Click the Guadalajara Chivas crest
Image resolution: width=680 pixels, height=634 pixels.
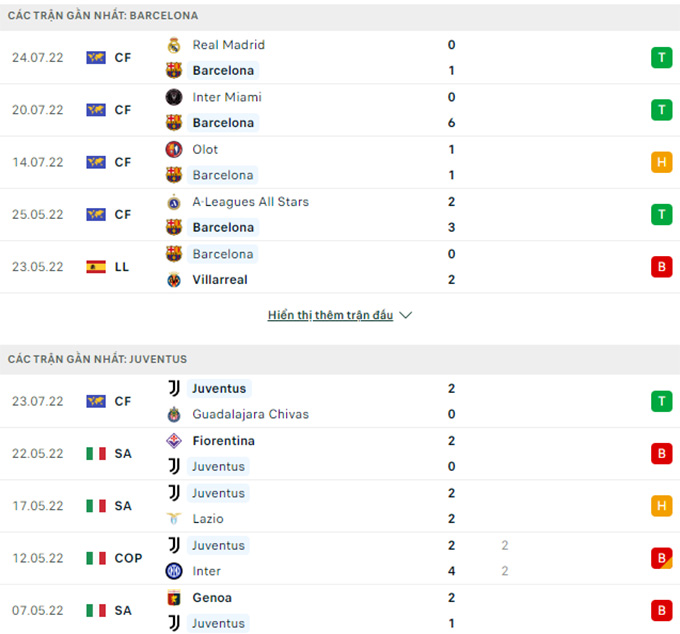[174, 415]
